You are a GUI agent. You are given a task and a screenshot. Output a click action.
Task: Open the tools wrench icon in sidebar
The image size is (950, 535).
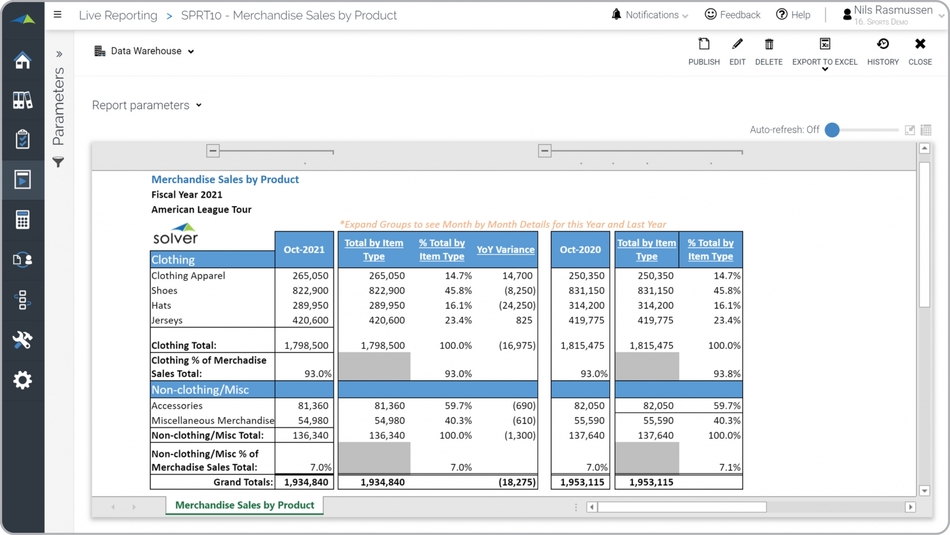tap(22, 340)
